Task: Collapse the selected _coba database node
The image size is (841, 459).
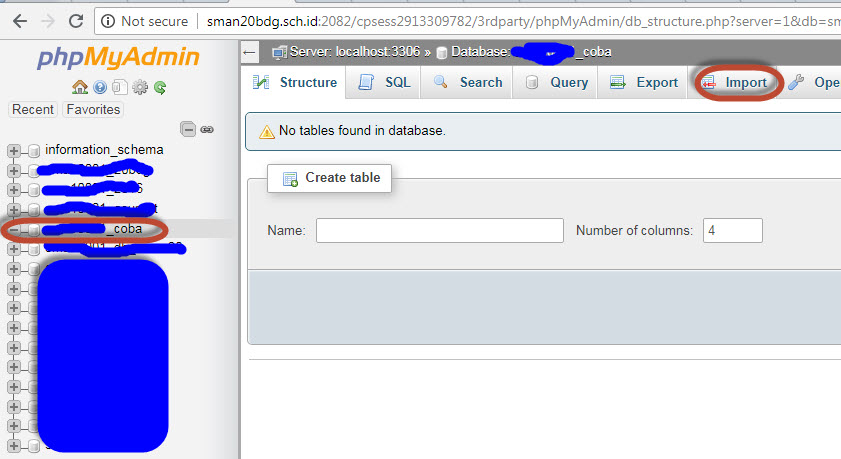Action: (14, 230)
